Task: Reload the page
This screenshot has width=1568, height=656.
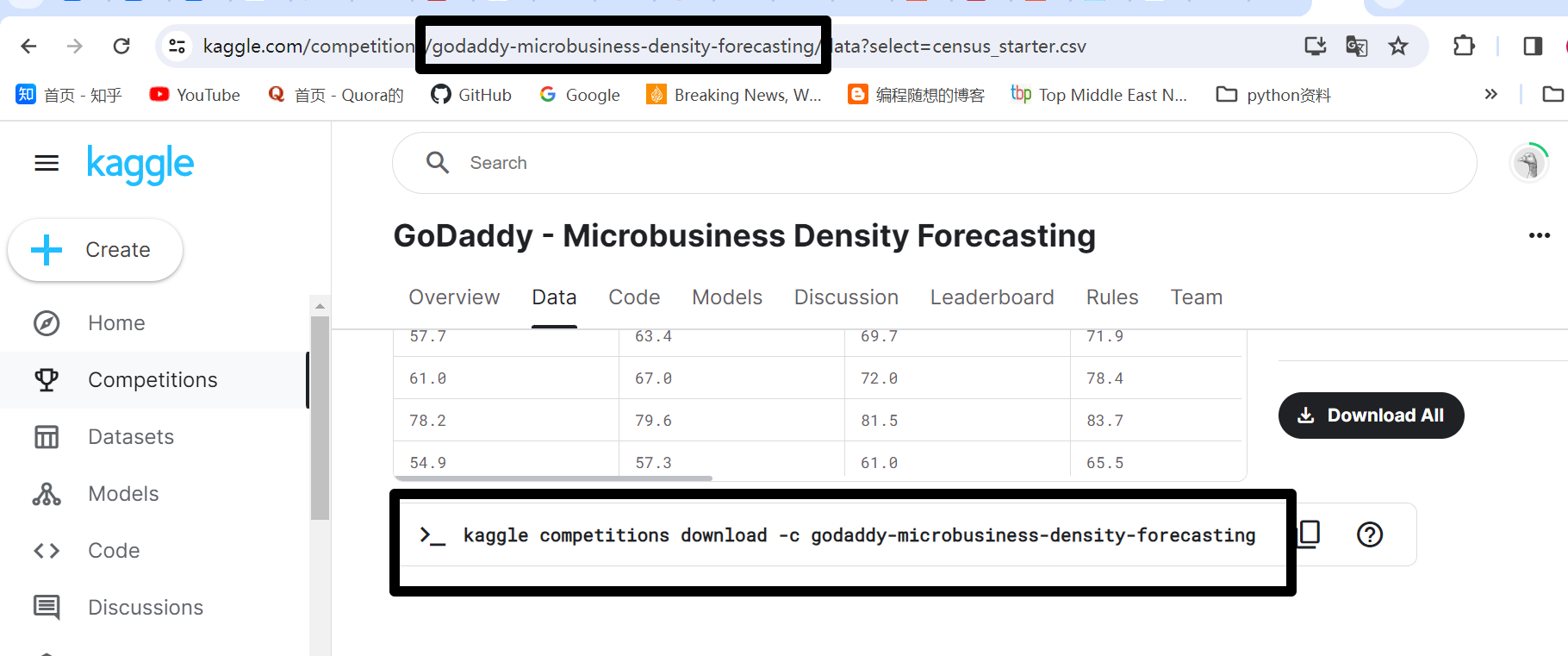Action: coord(121,46)
